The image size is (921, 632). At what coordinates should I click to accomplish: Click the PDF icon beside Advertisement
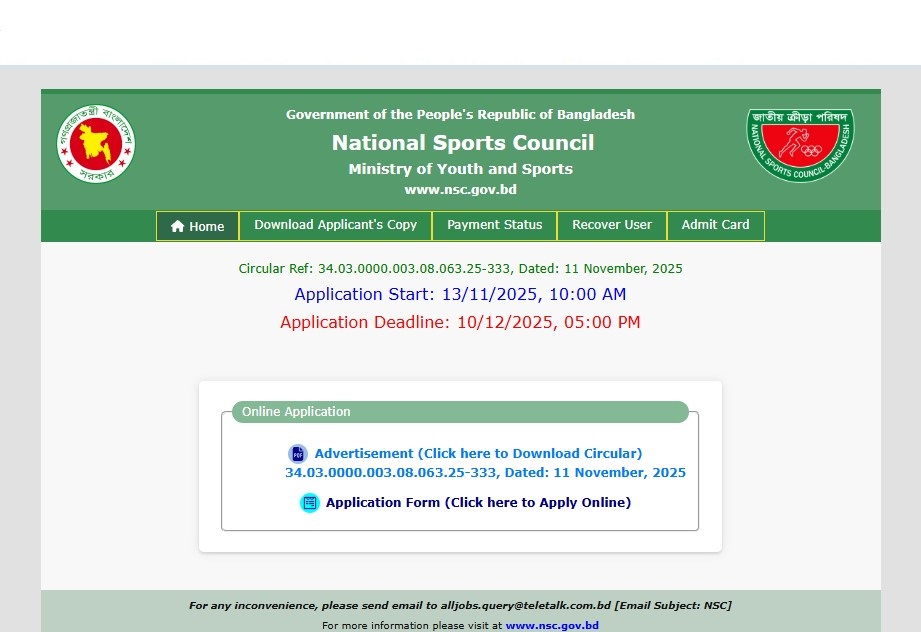coord(297,454)
